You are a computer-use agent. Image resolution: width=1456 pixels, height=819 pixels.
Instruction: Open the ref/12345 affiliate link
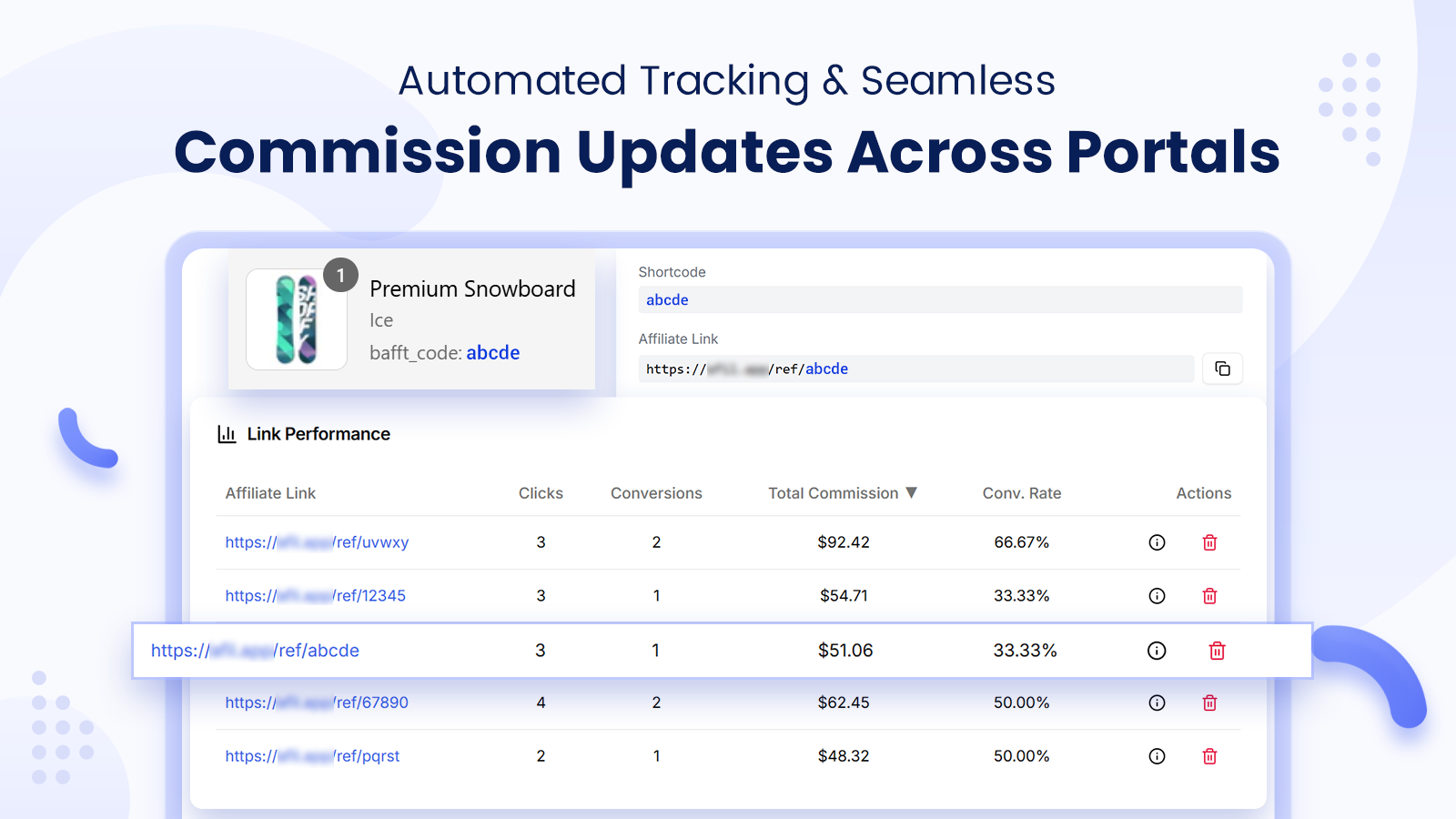316,596
